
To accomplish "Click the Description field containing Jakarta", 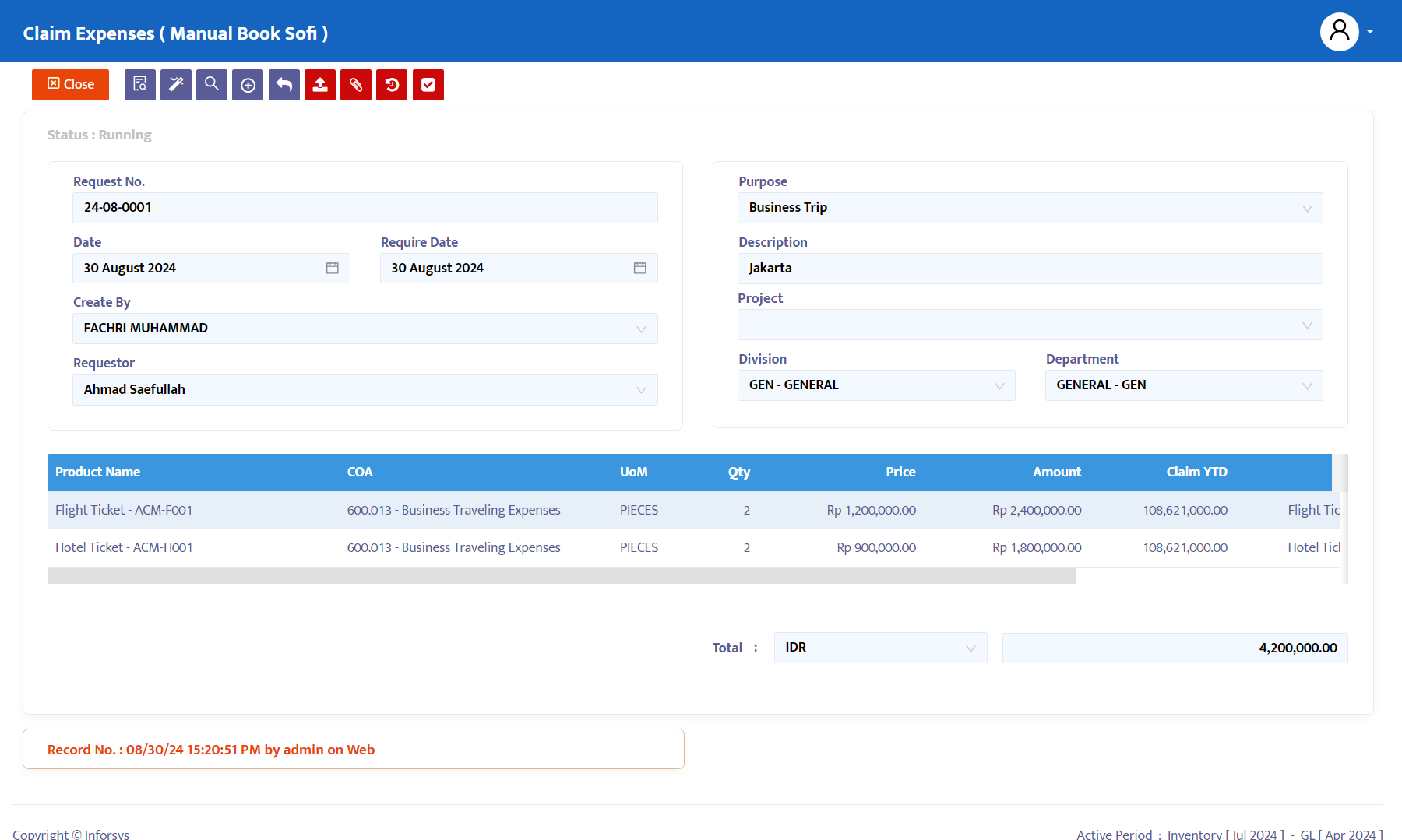I will tap(1030, 269).
